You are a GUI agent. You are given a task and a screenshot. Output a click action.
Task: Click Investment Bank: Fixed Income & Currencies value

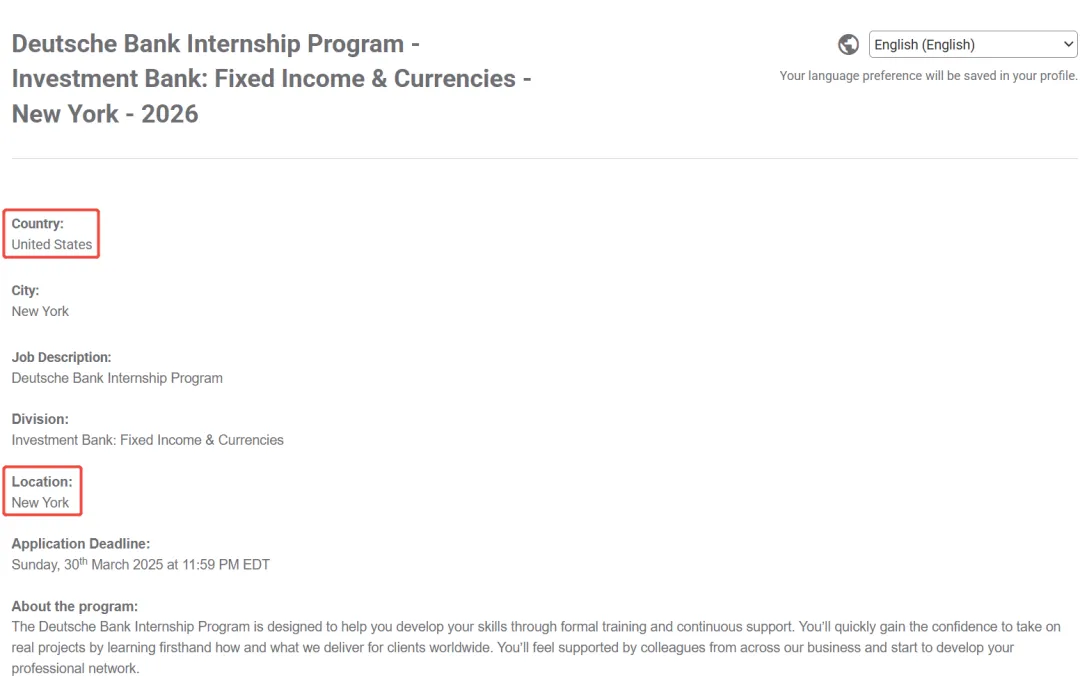coord(147,440)
